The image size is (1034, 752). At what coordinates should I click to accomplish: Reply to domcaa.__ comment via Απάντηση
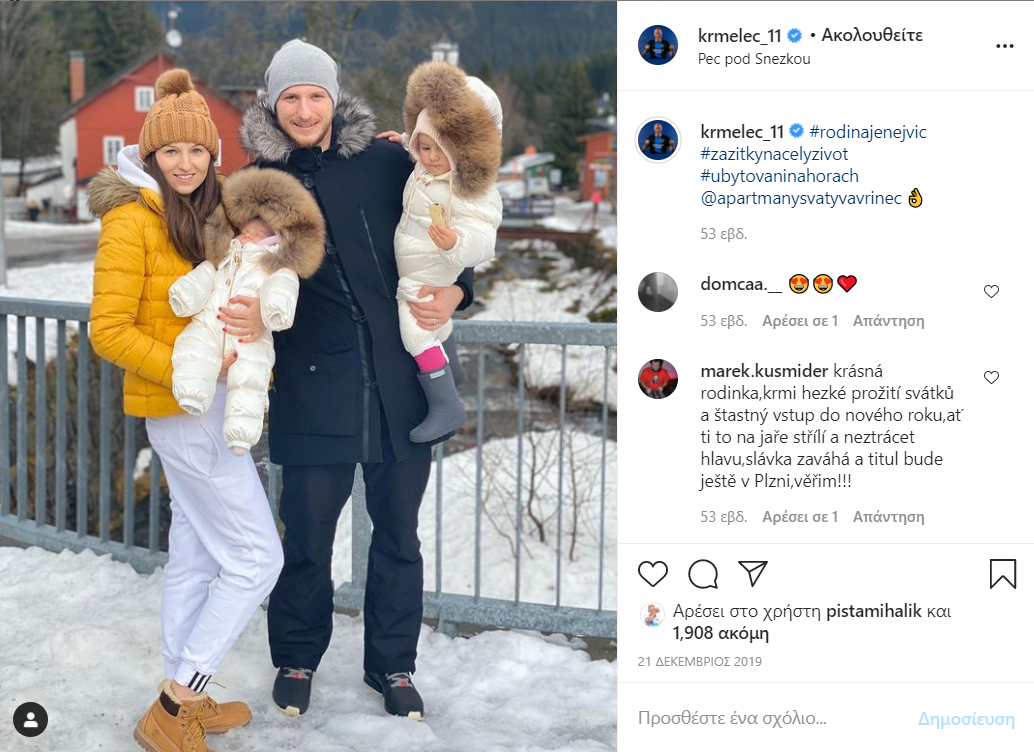coord(888,321)
